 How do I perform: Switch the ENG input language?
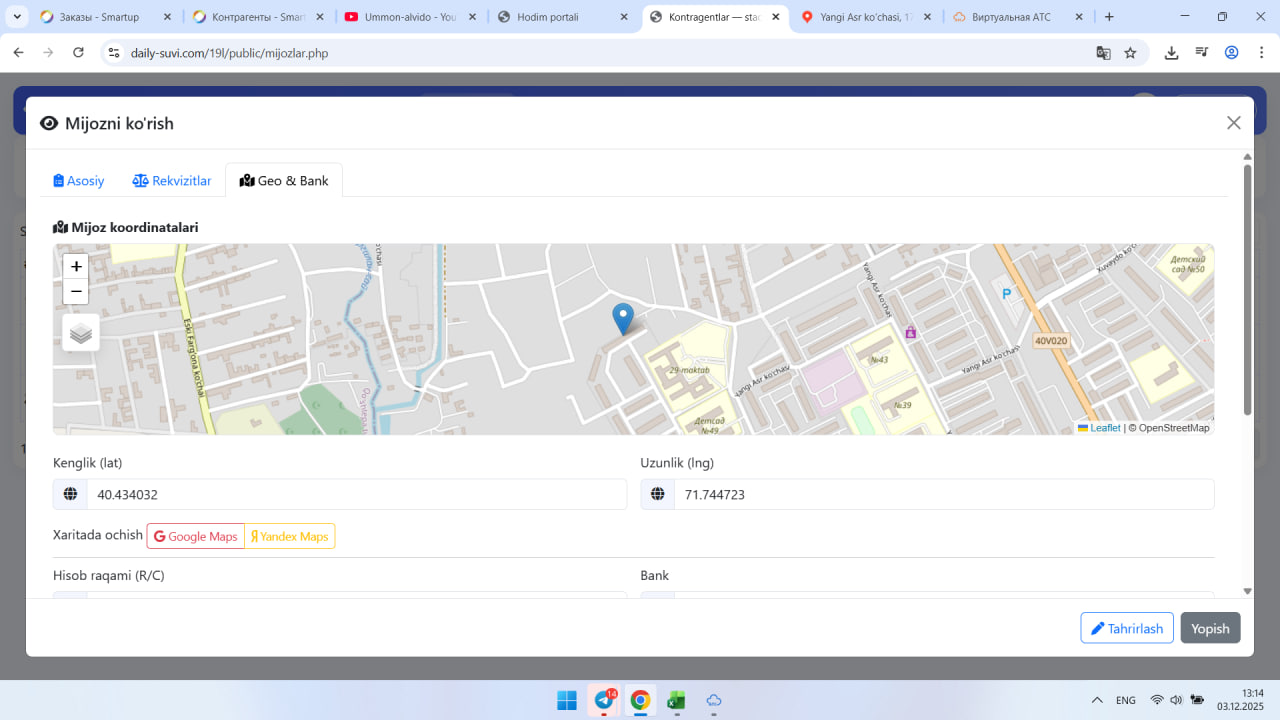1126,700
